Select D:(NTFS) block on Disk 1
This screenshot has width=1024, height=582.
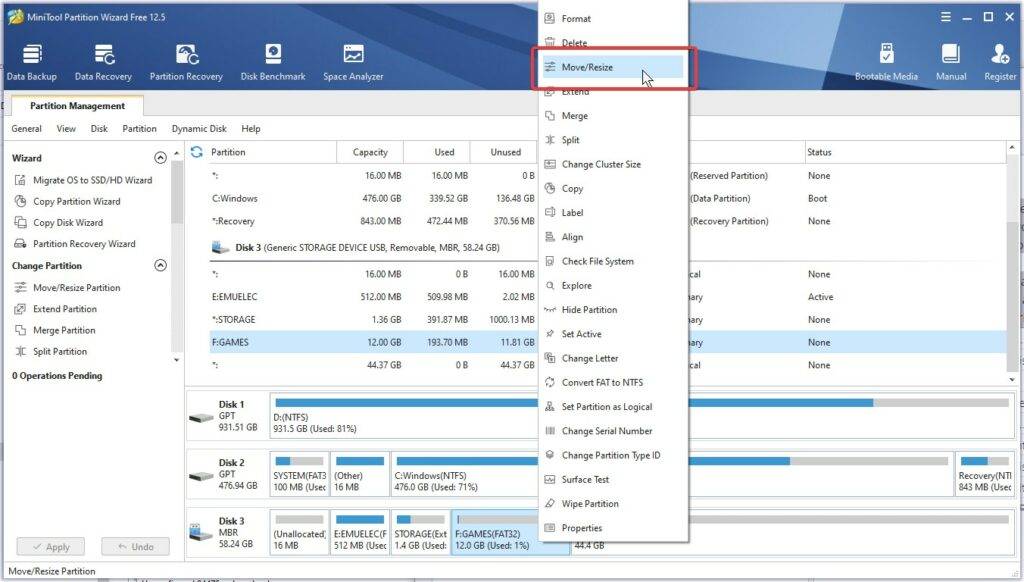641,415
